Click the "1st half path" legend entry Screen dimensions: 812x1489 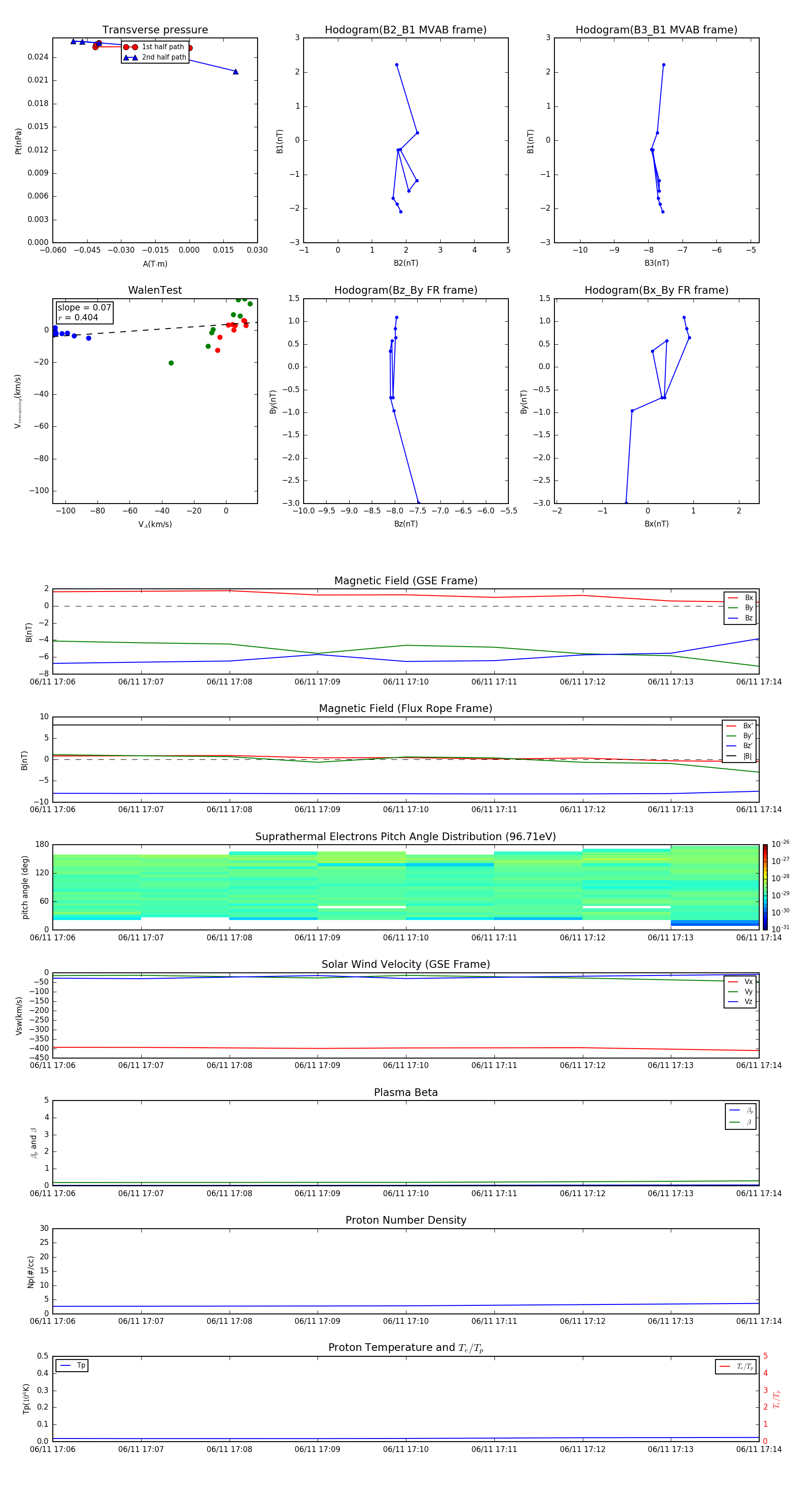[x=154, y=47]
